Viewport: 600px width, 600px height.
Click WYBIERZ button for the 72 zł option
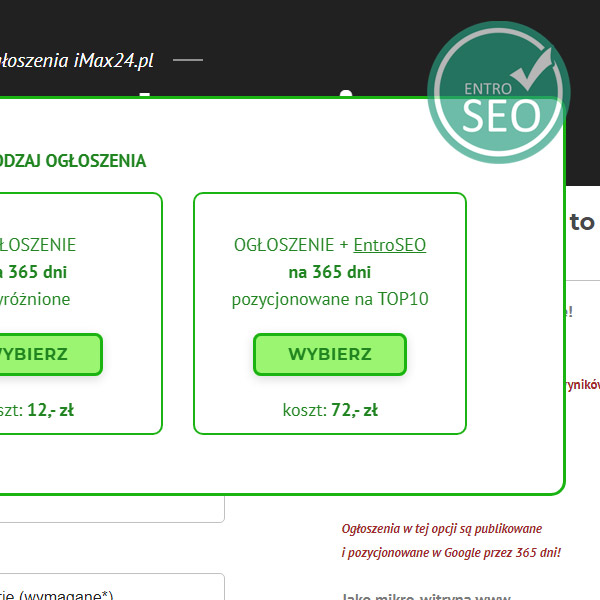329,354
